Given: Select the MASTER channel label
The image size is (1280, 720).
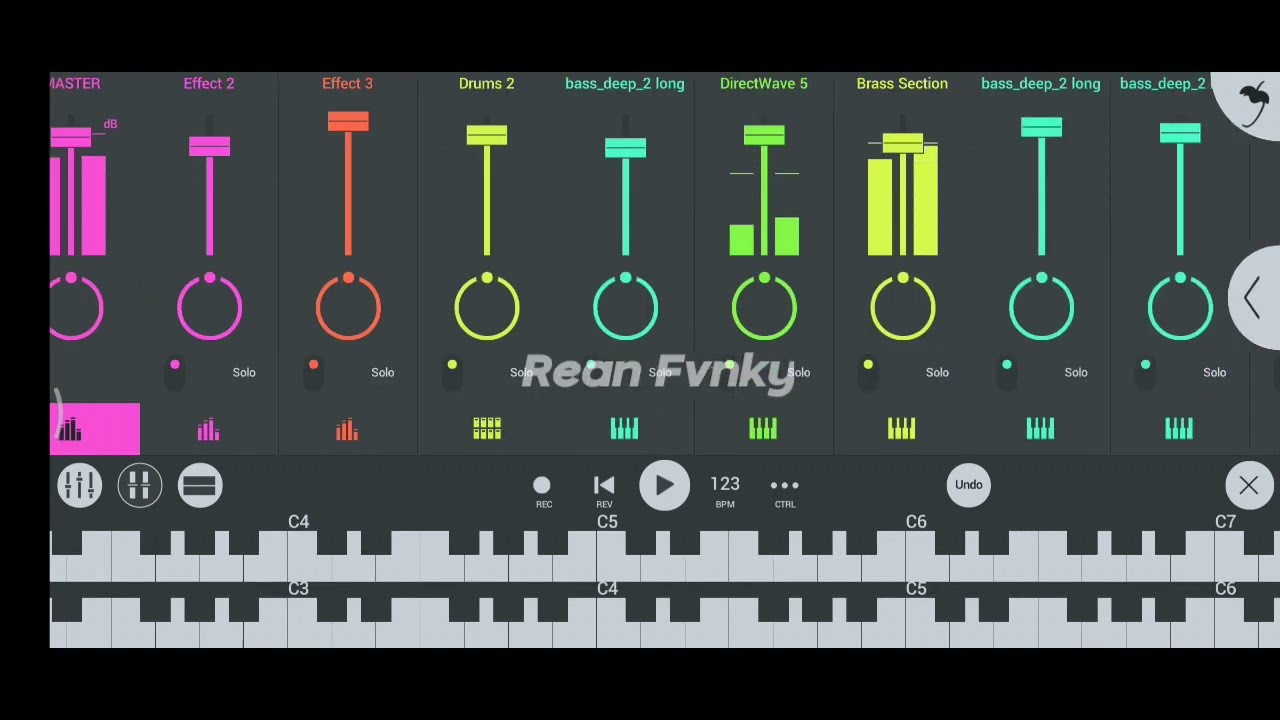Looking at the screenshot, I should pos(75,83).
